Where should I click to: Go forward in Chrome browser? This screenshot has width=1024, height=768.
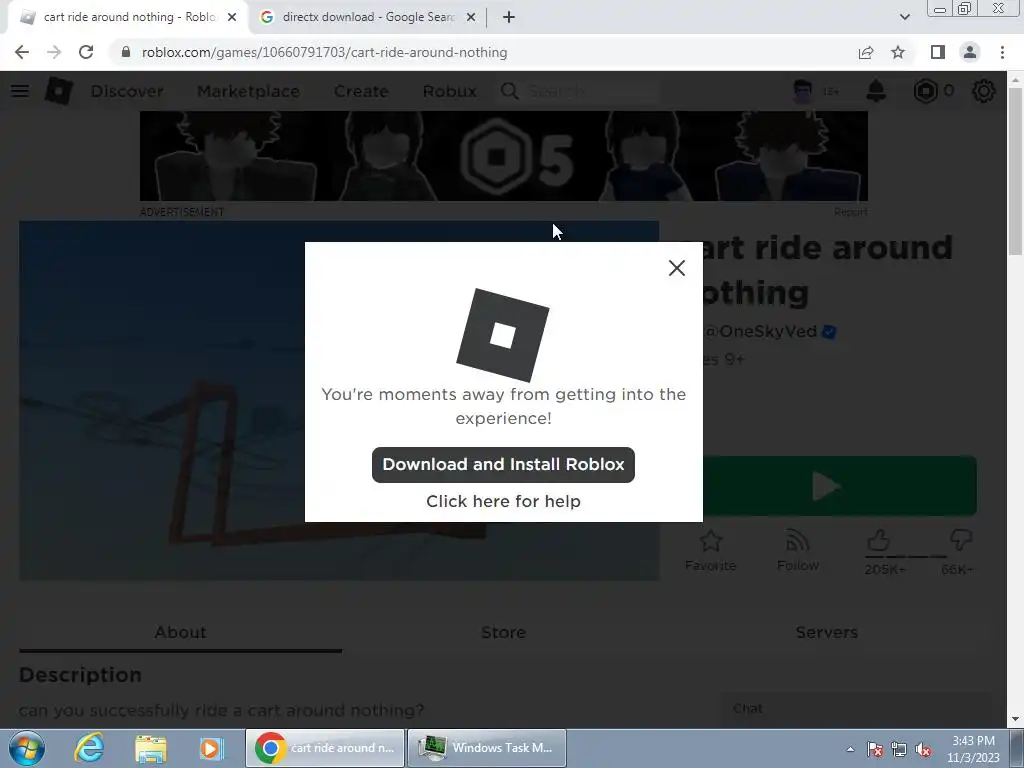click(x=54, y=52)
